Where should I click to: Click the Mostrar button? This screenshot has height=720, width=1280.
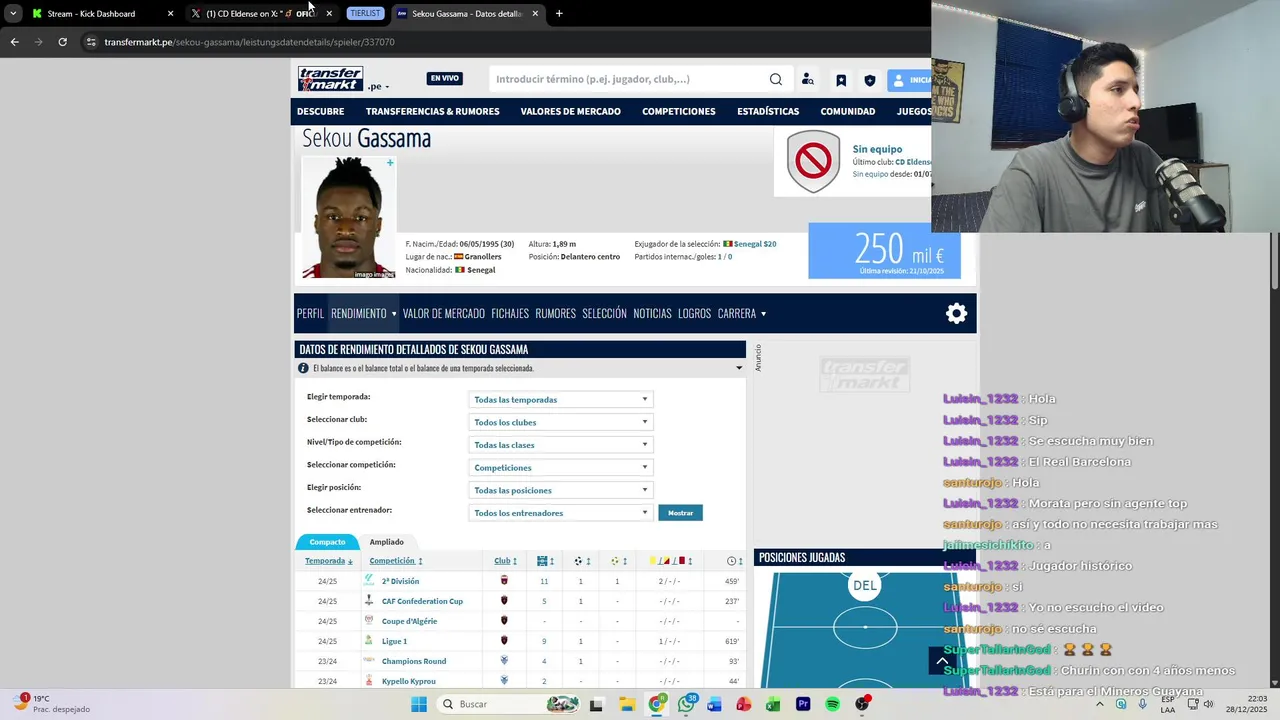680,513
